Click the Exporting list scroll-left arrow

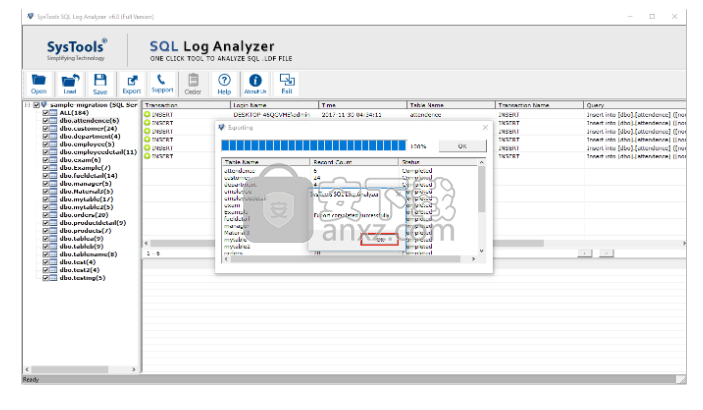coord(226,259)
